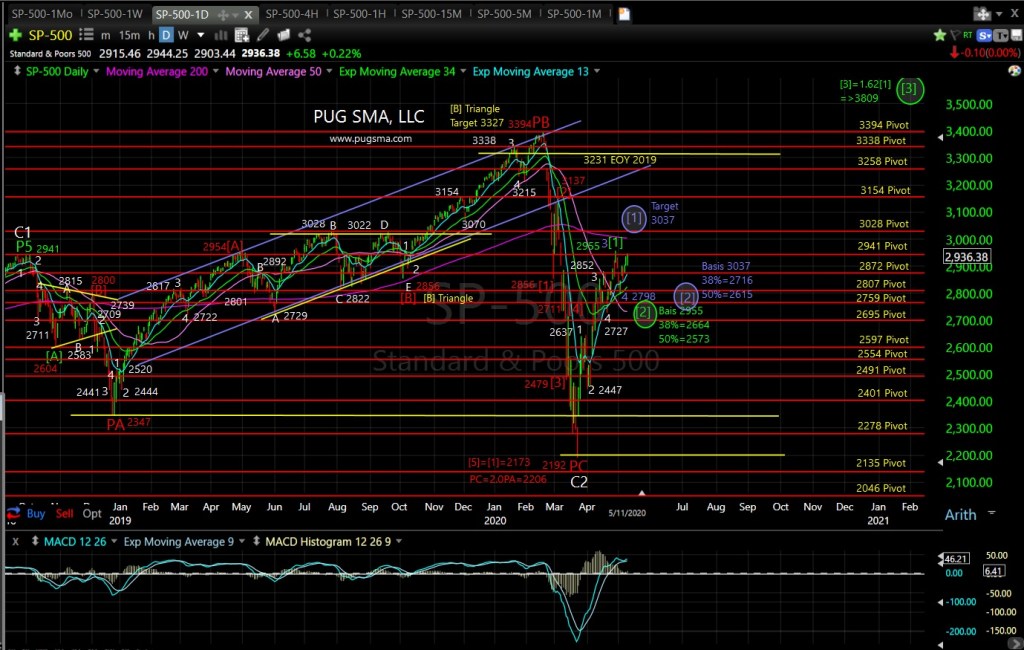The image size is (1024, 650).
Task: Switch to the SP-500-1Mo tab
Action: click(x=42, y=14)
